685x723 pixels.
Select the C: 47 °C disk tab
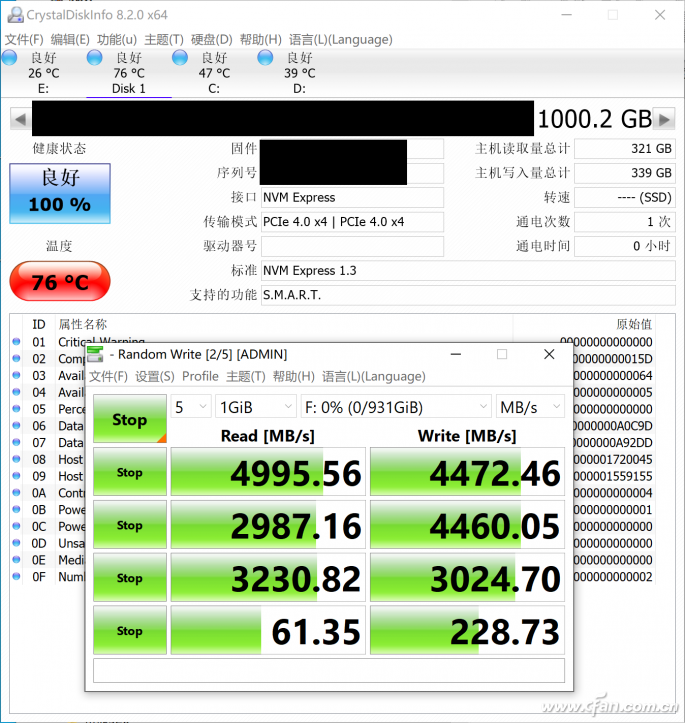coord(214,73)
